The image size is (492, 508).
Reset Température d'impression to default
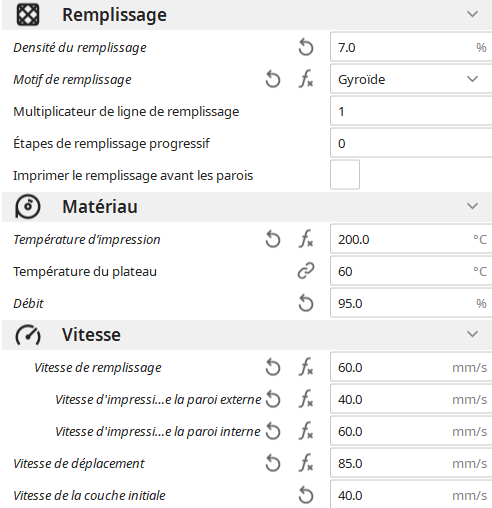[x=273, y=239]
